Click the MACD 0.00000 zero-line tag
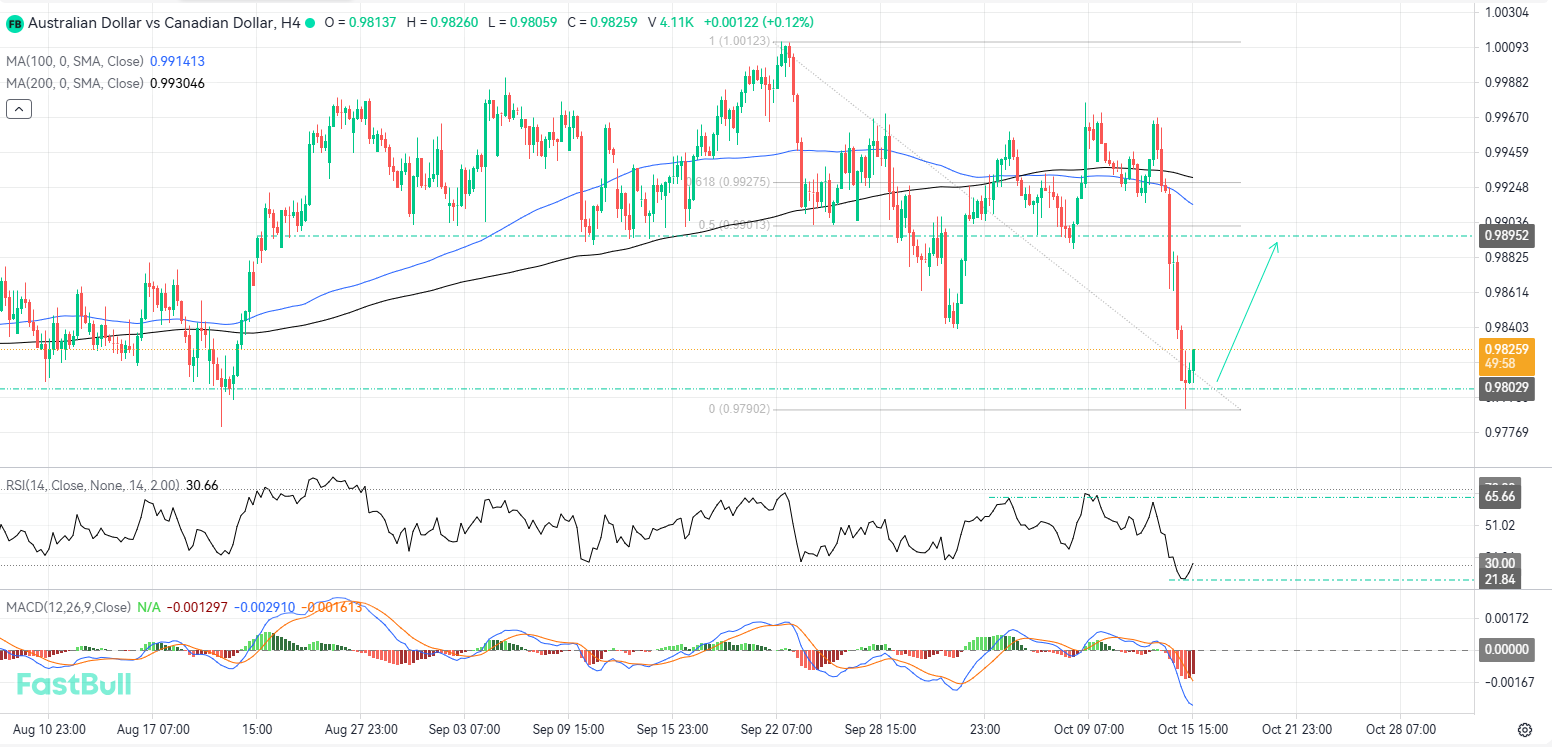Screen dimensions: 1552x747 pos(1507,649)
